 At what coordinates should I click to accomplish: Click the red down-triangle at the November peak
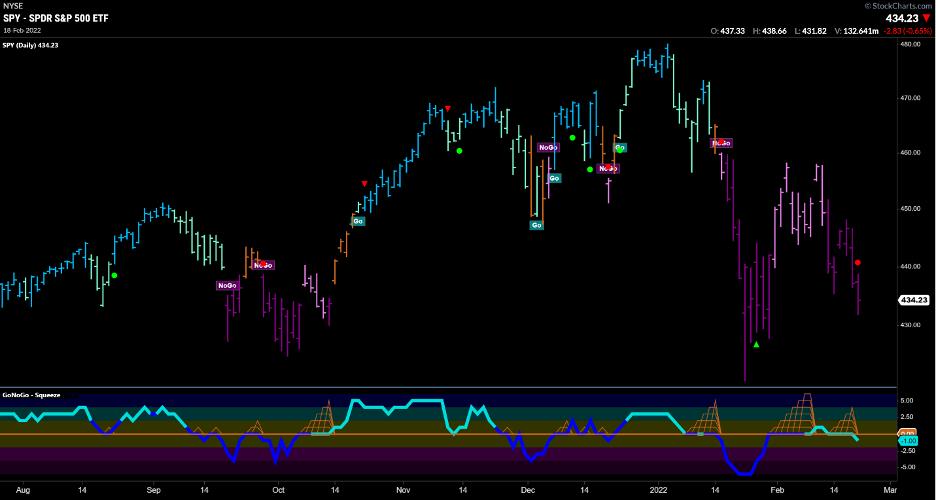(448, 109)
